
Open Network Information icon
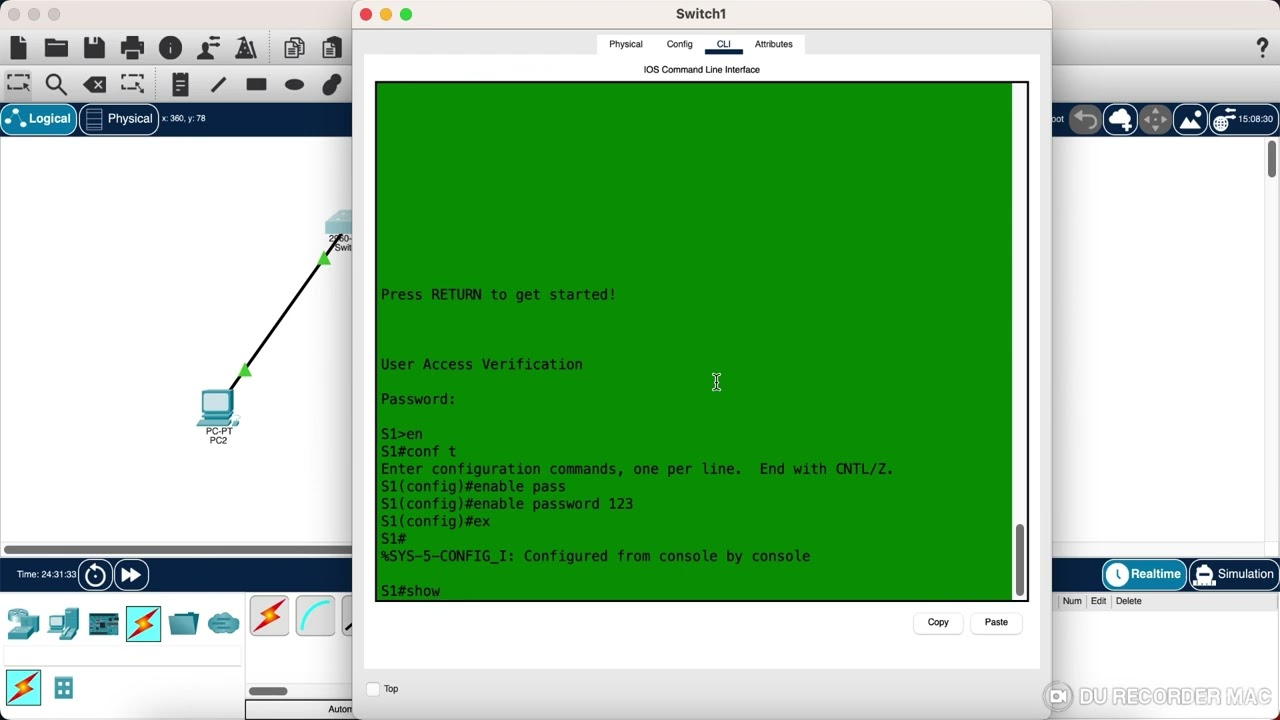[170, 47]
